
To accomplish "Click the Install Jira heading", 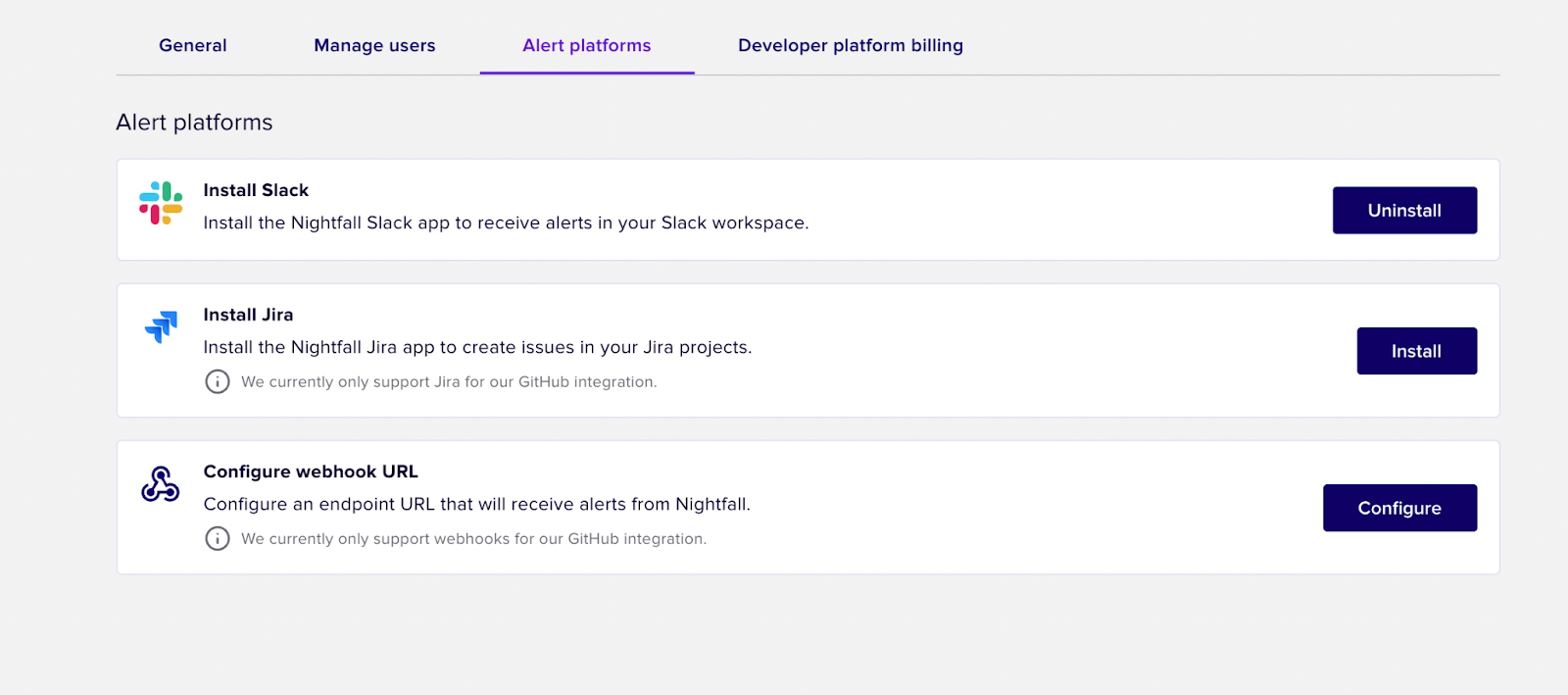I will coord(248,315).
